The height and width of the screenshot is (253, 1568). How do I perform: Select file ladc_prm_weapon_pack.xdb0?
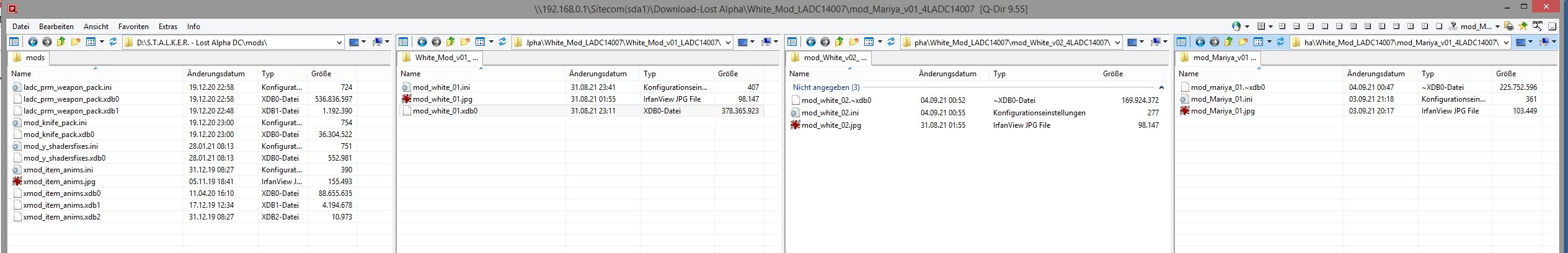point(71,99)
